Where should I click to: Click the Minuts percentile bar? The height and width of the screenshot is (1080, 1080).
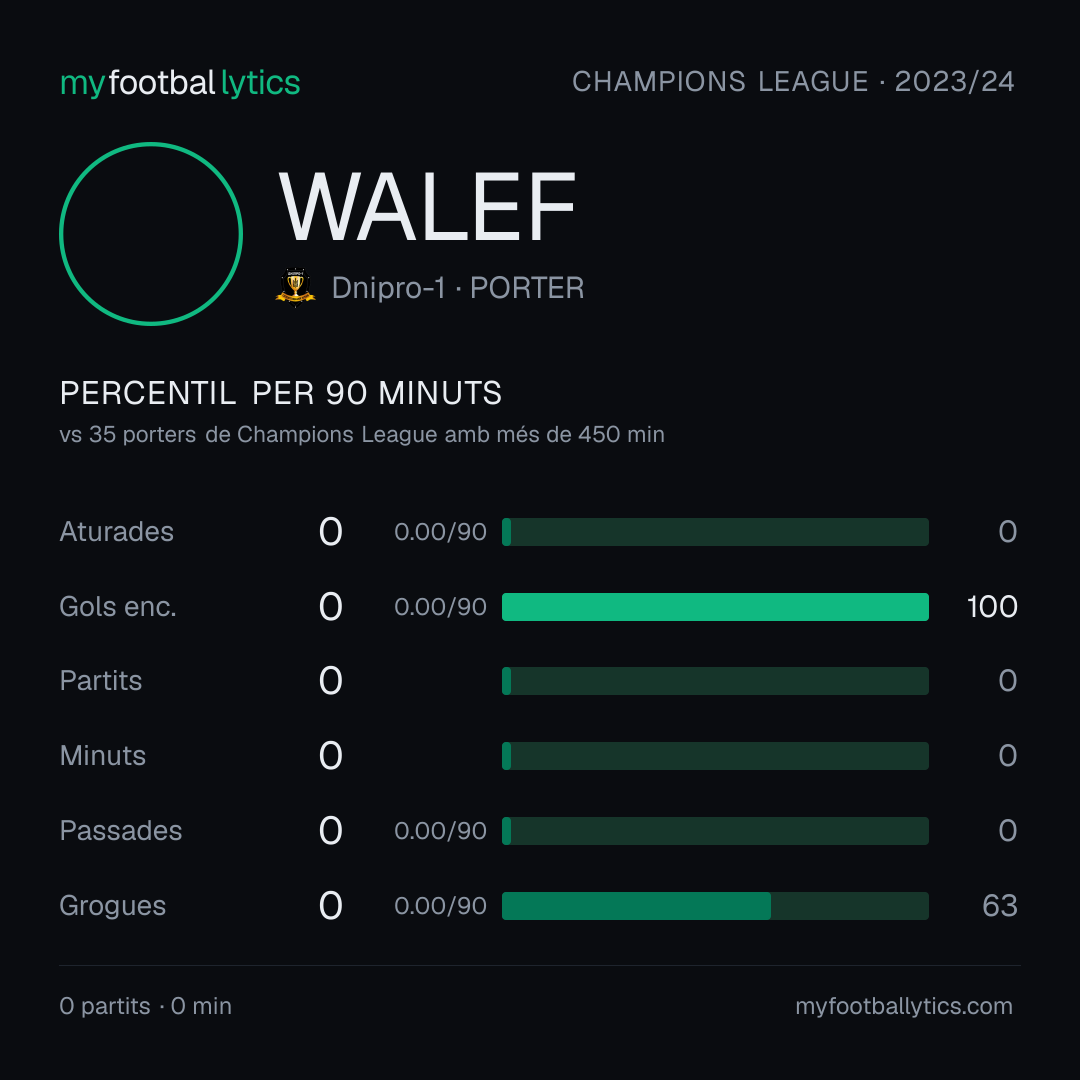[715, 756]
